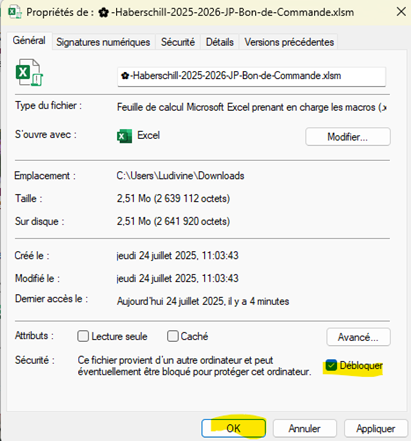
Task: Click the Excel app icon beside S'ouvre avec
Action: tap(124, 136)
